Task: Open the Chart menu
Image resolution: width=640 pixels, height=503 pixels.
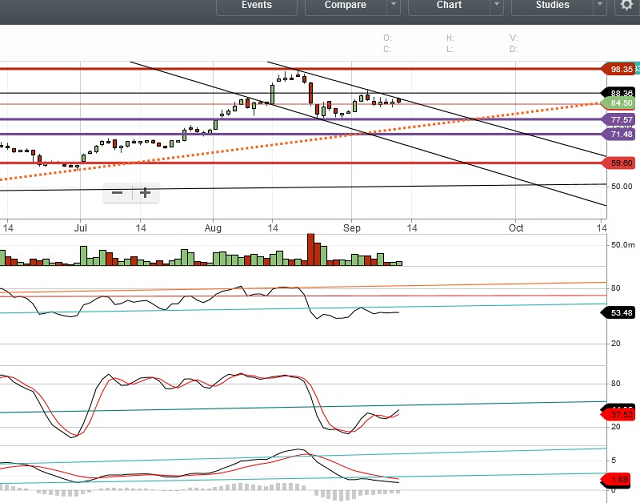Action: pos(449,5)
